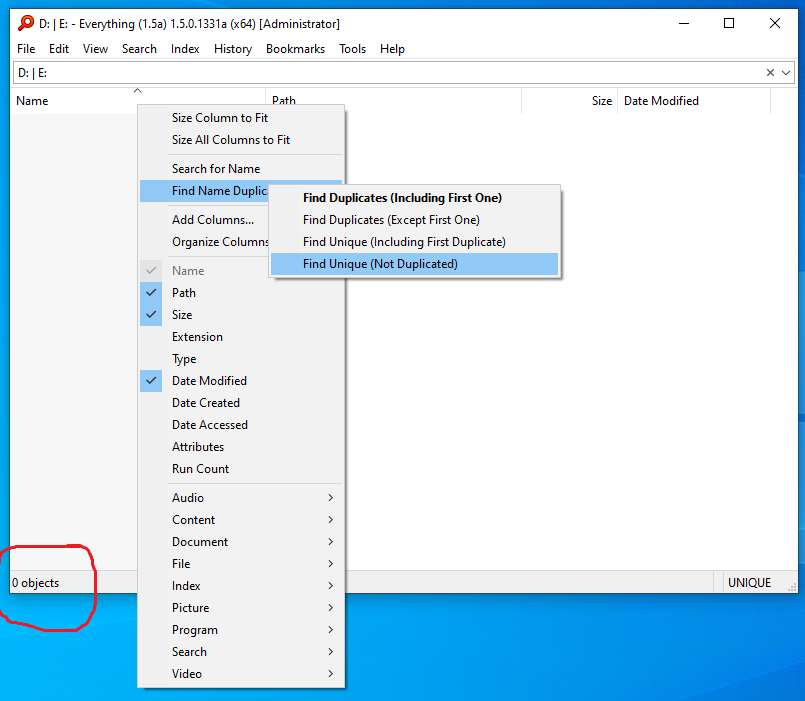Choose Size All Columns to Fit
Image resolution: width=805 pixels, height=701 pixels.
pos(241,140)
